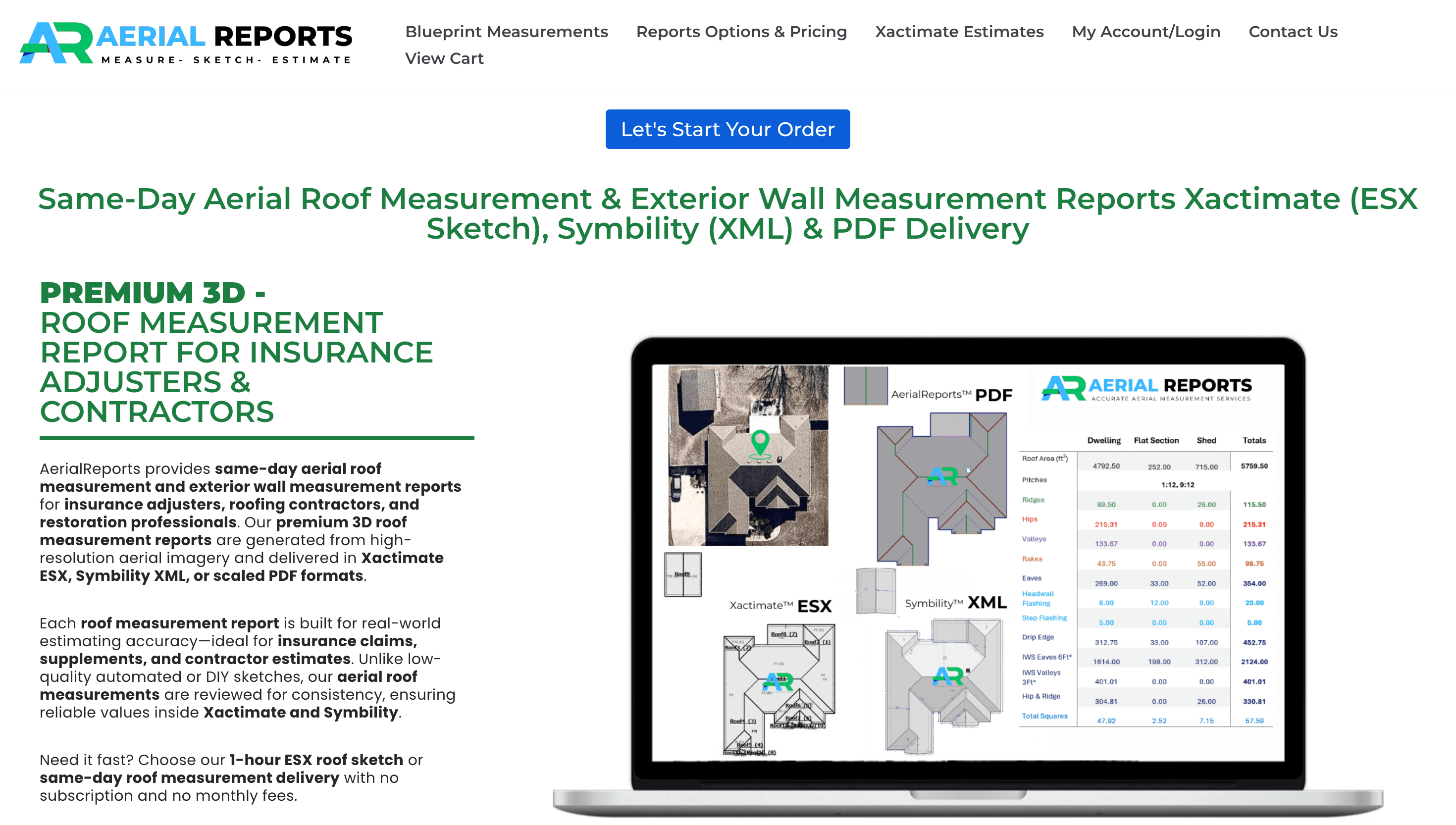Open Blueprint Measurements menu item
The width and height of the screenshot is (1456, 825).
click(x=507, y=32)
